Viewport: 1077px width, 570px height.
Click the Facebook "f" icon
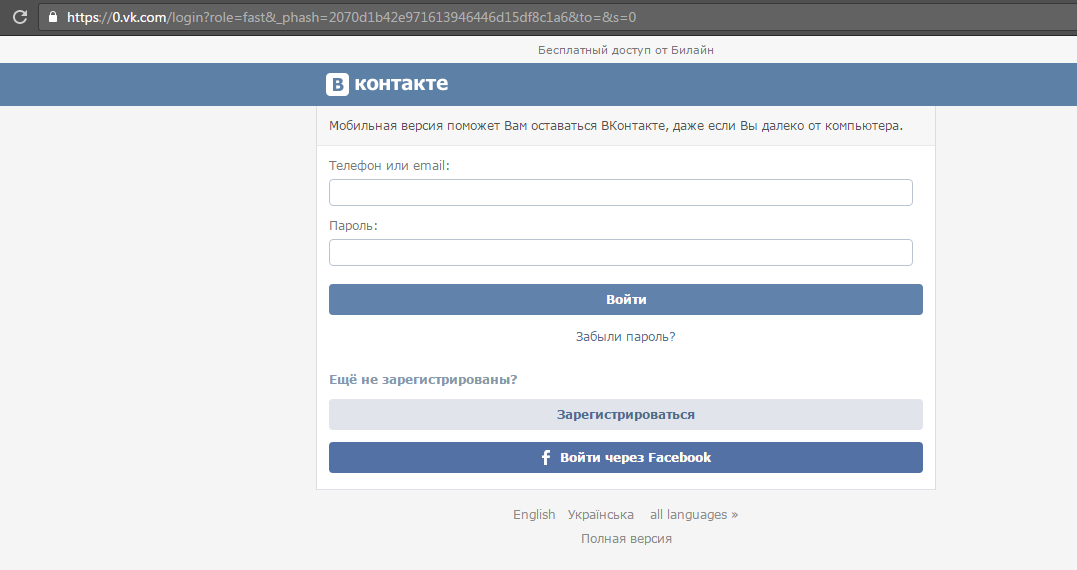coord(546,458)
